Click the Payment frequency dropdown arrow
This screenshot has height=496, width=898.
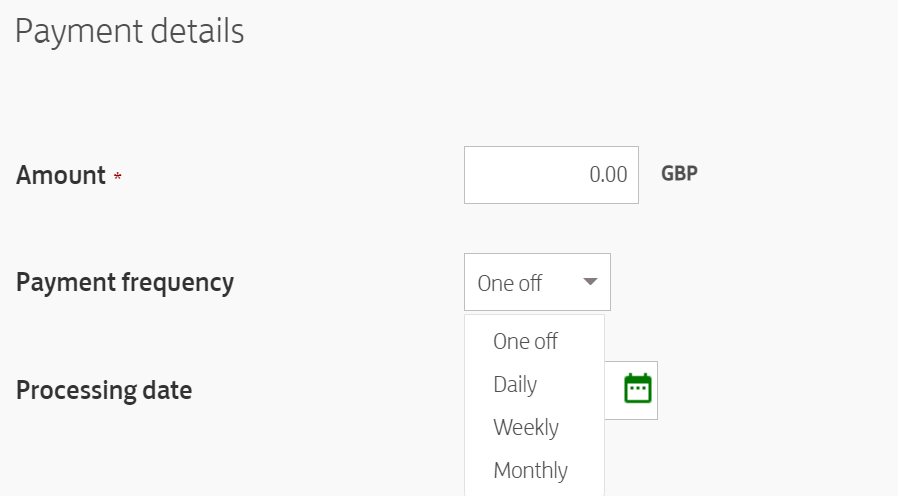coord(590,282)
